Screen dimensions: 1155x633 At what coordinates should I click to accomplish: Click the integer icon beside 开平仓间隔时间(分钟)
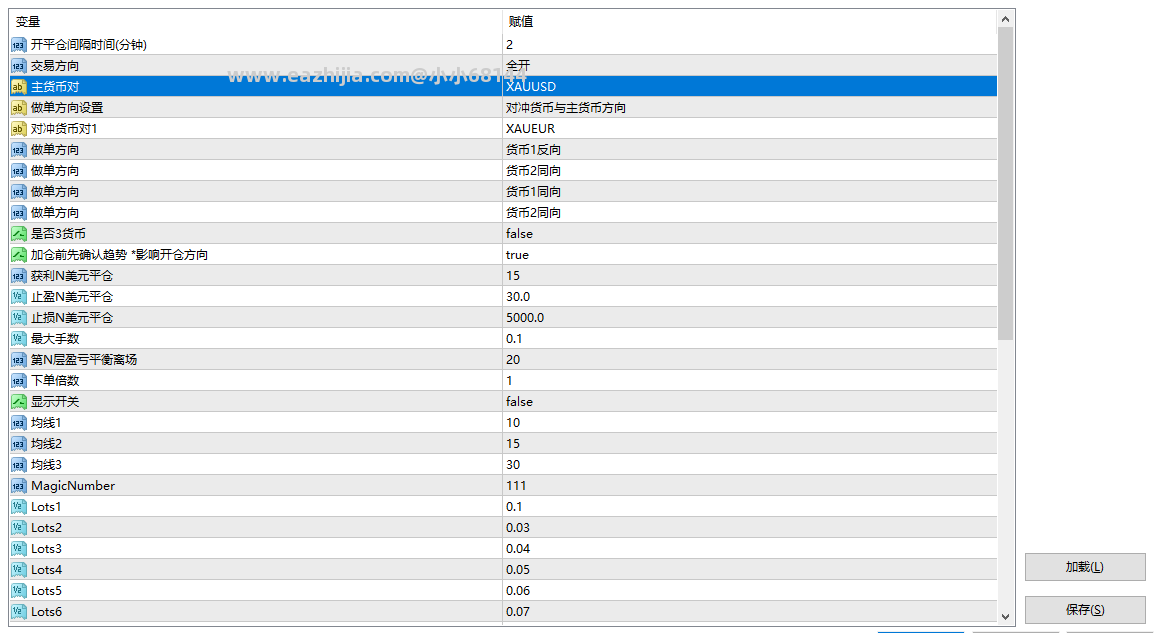pos(18,45)
